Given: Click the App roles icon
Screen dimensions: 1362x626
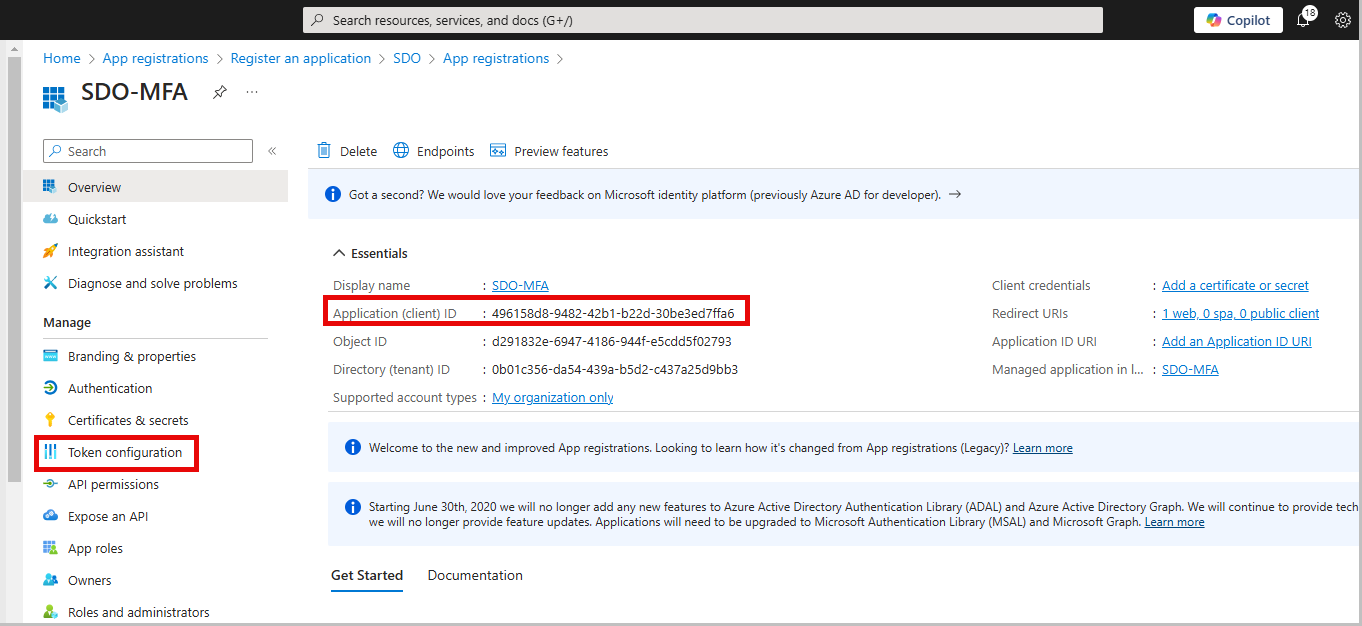Looking at the screenshot, I should 50,548.
